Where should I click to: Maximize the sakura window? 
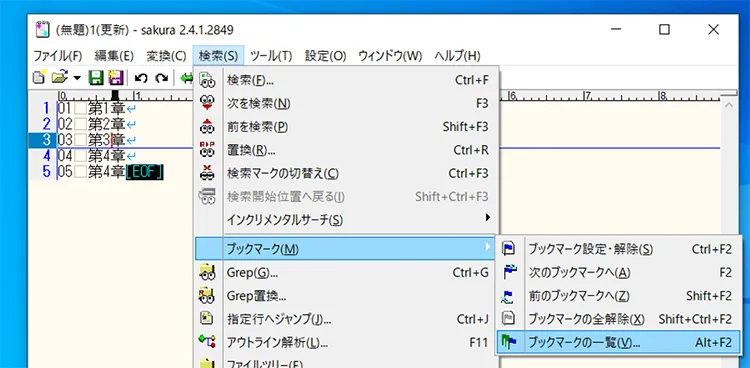pos(664,30)
